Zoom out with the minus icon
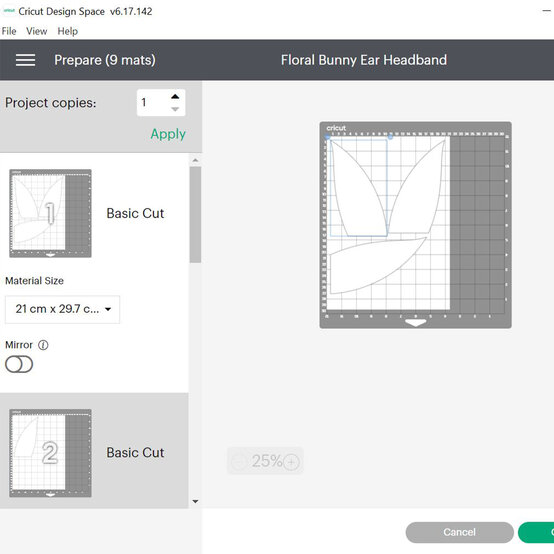This screenshot has height=554, width=554. click(x=239, y=461)
